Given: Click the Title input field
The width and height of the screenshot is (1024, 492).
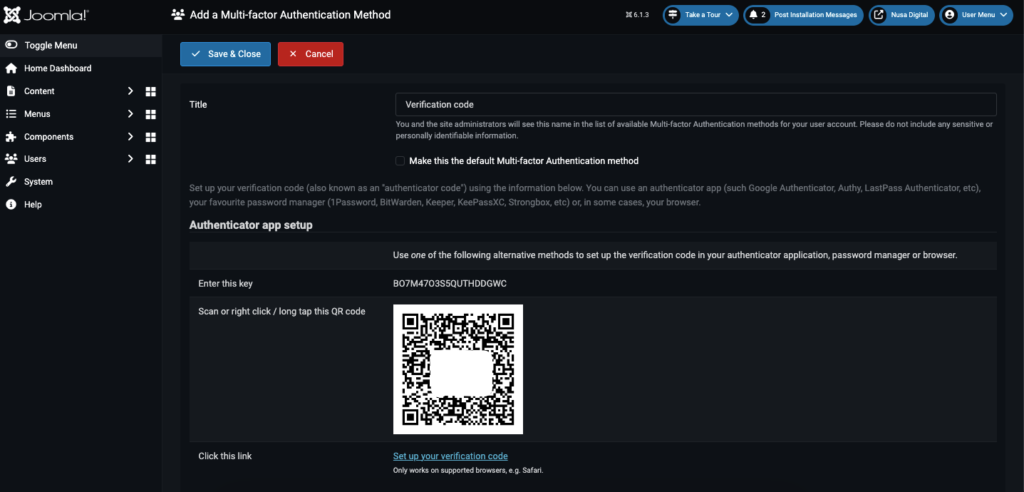Looking at the screenshot, I should coord(696,105).
